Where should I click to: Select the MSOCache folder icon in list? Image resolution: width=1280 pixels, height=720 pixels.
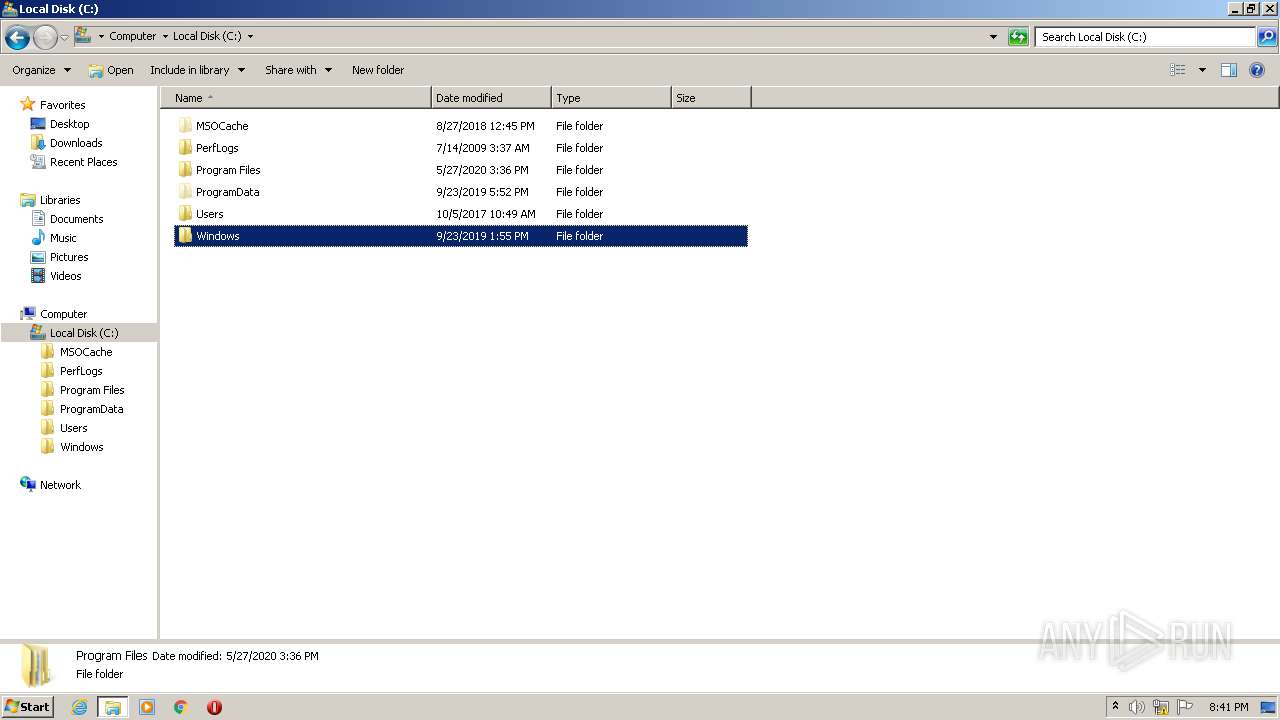[185, 126]
